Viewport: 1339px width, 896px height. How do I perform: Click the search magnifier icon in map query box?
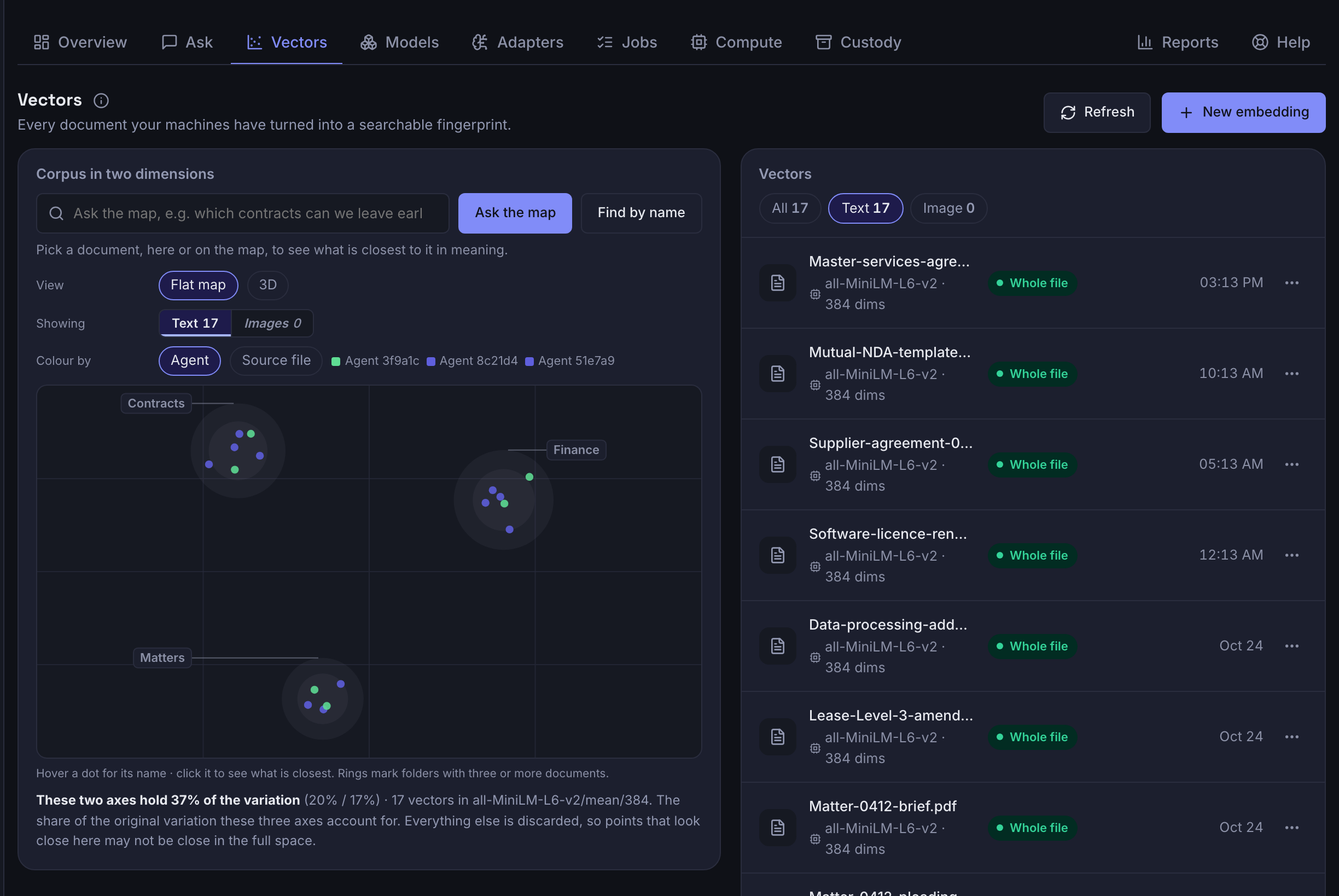(56, 213)
